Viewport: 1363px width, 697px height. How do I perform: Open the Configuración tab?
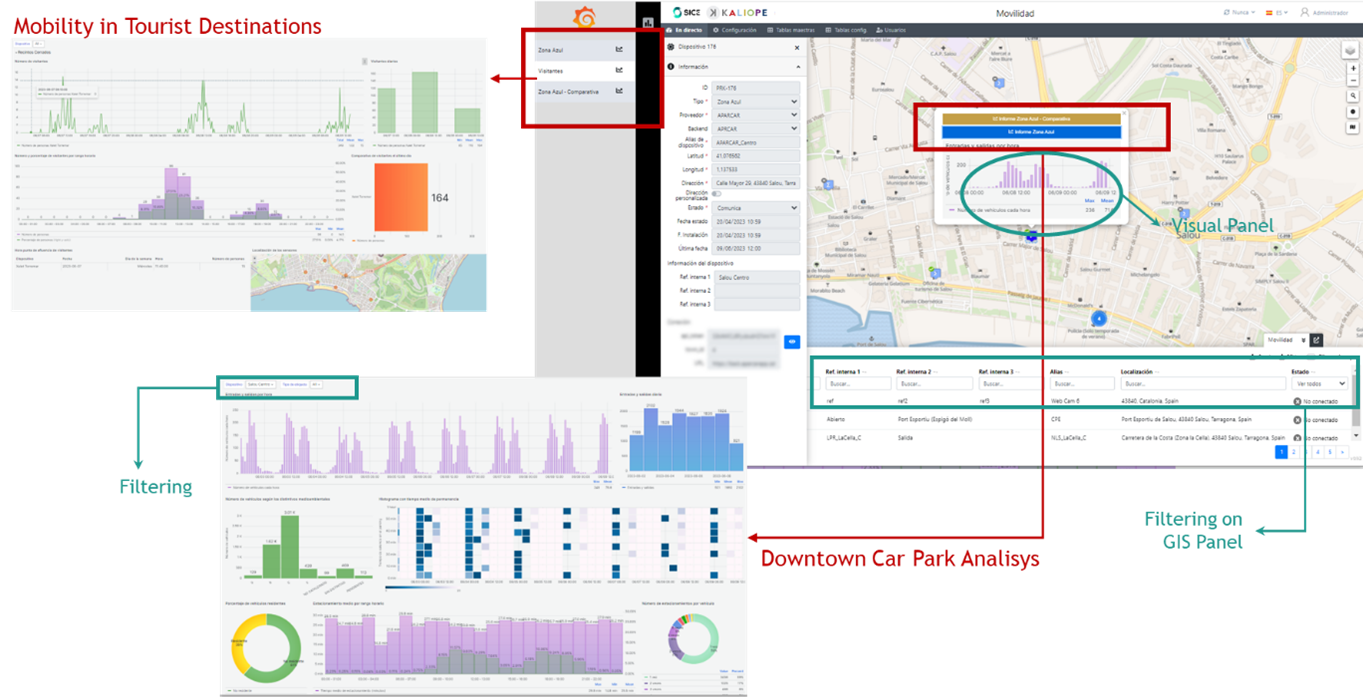735,31
